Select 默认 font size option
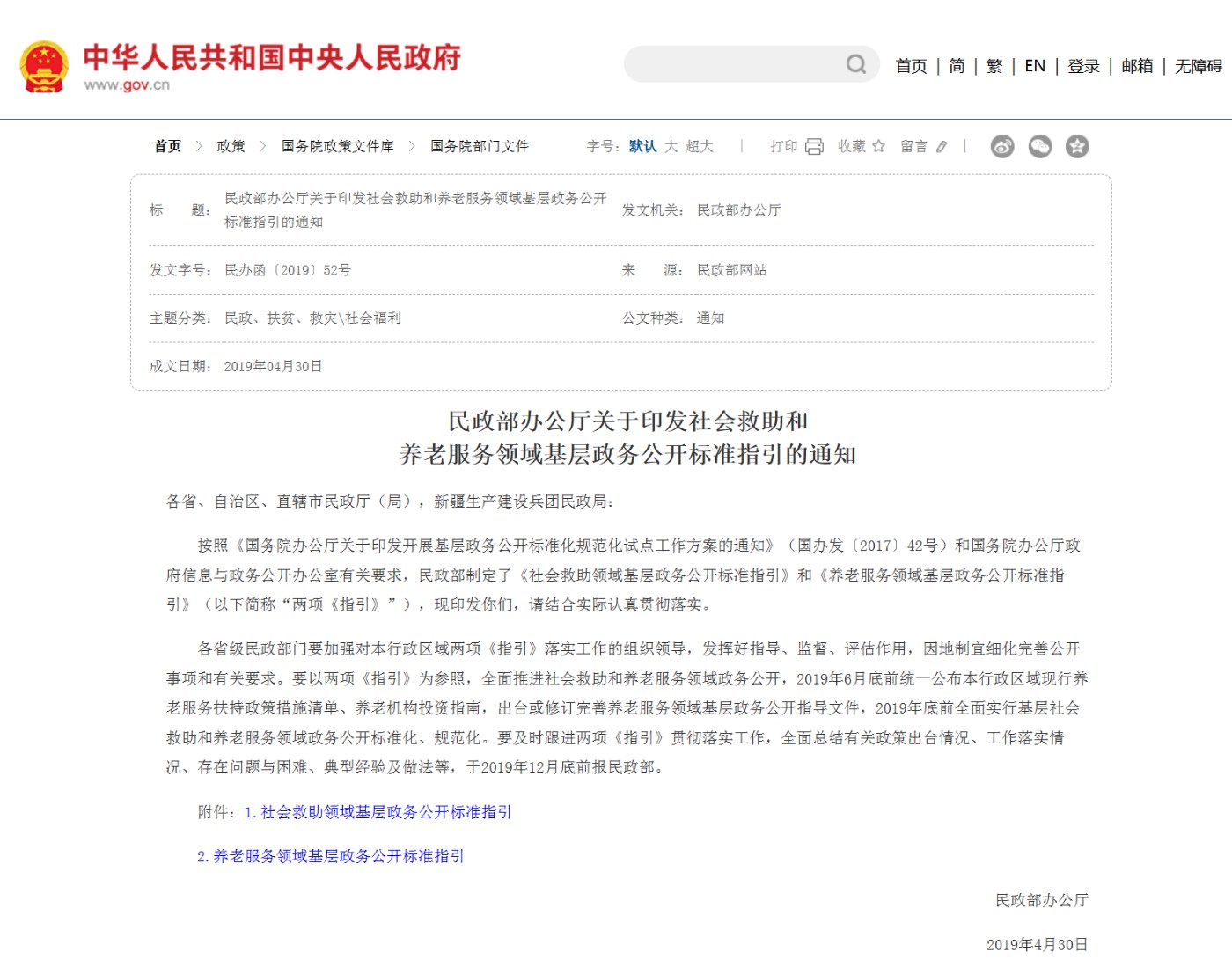The image size is (1232, 974). [x=642, y=146]
